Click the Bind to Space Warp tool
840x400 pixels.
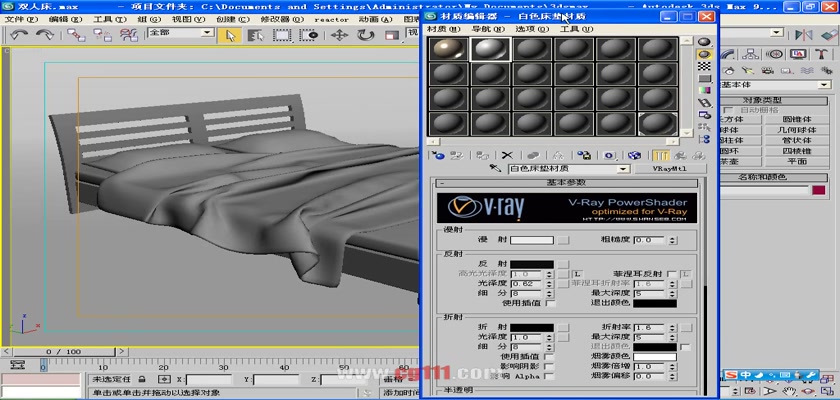(x=129, y=35)
